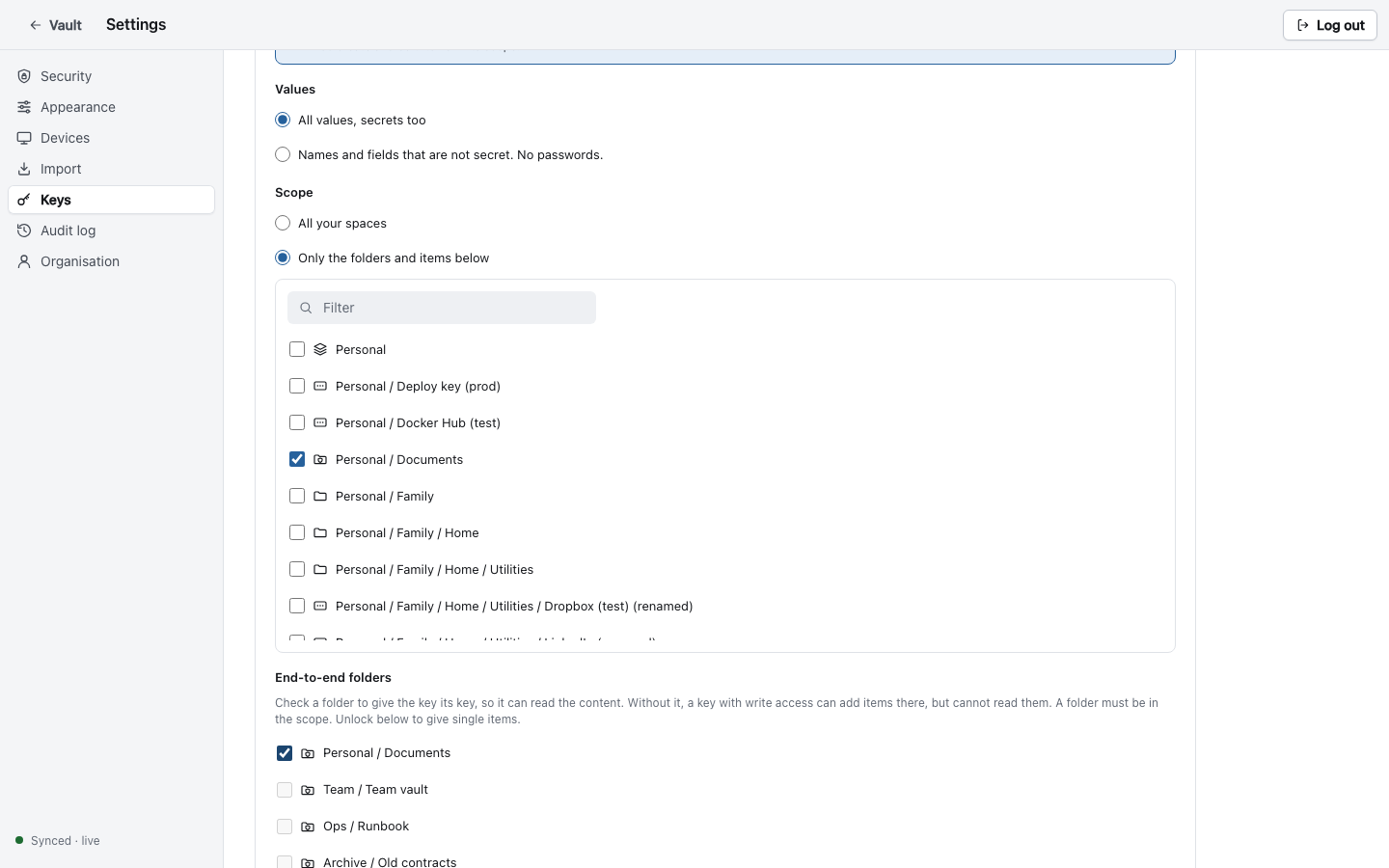Select 'All values, secrets too' radio

click(283, 120)
